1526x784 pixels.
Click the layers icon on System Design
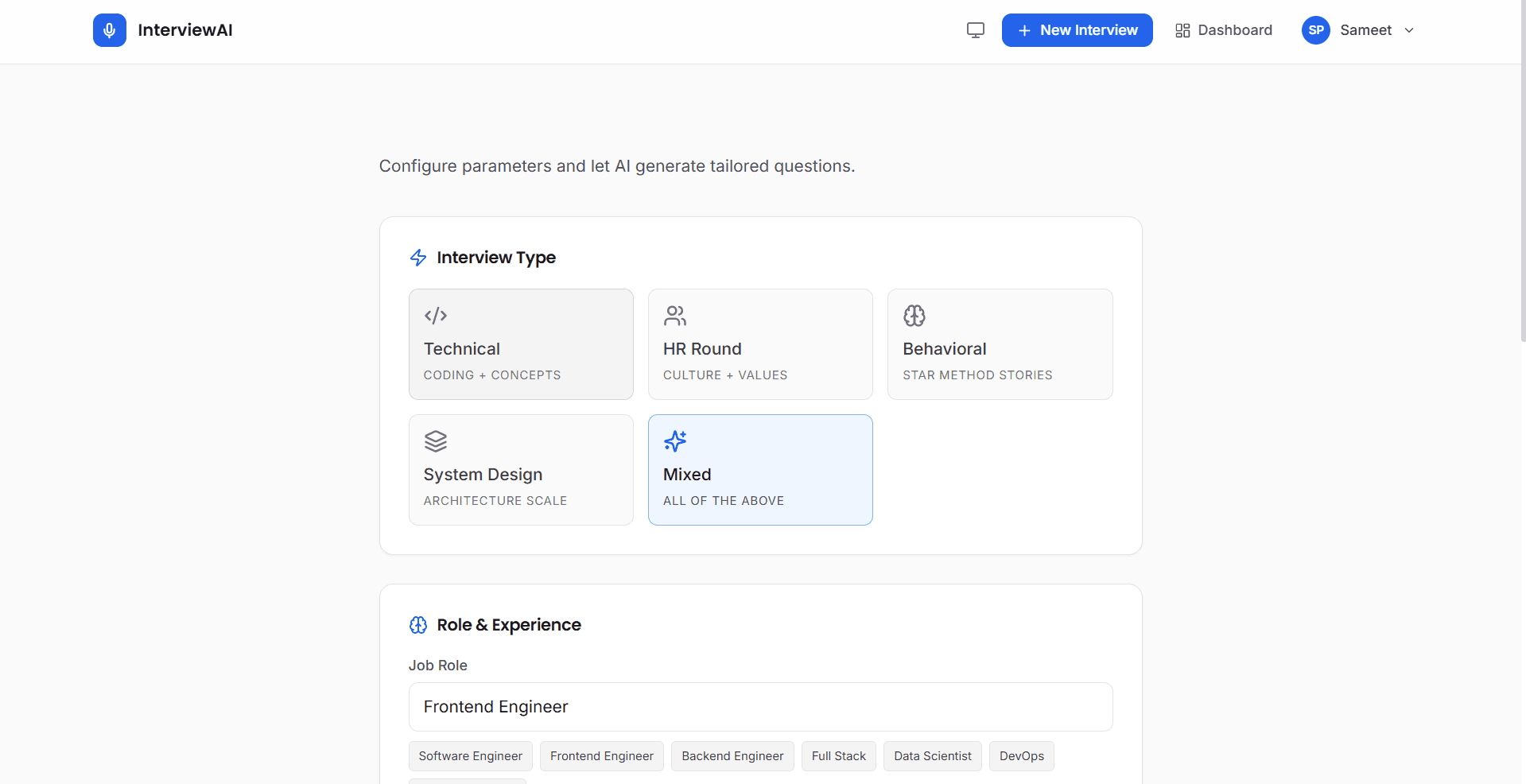pos(436,441)
